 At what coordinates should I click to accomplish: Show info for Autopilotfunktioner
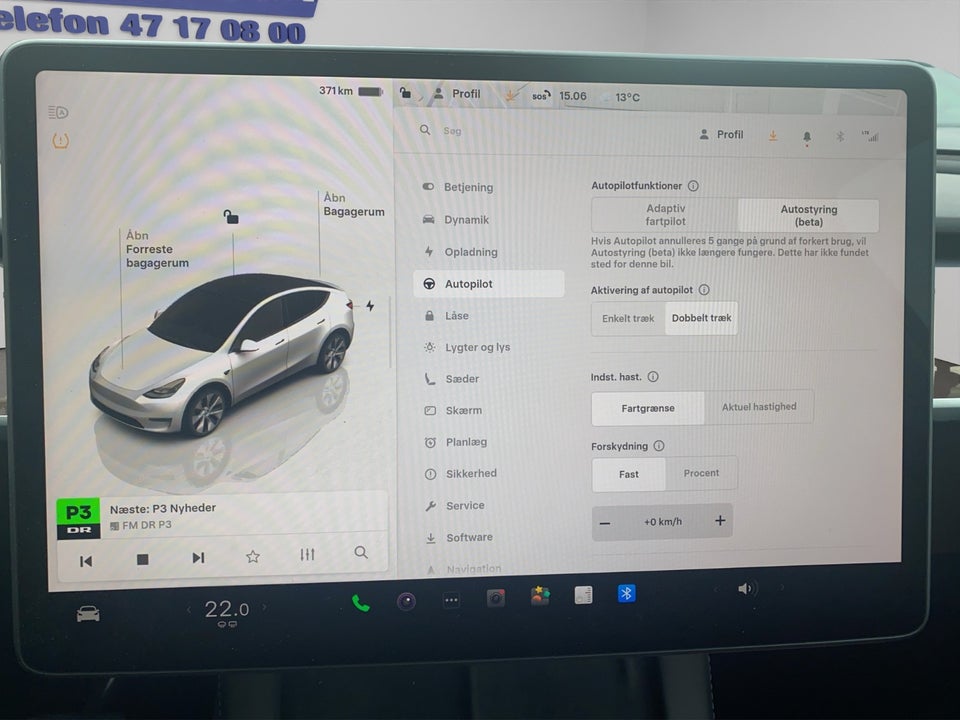pyautogui.click(x=693, y=186)
